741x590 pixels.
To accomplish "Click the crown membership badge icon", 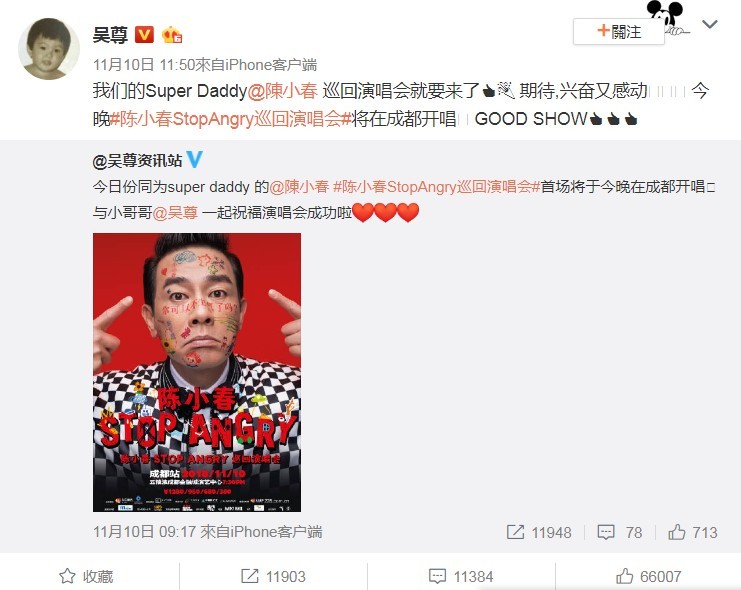I will click(172, 35).
